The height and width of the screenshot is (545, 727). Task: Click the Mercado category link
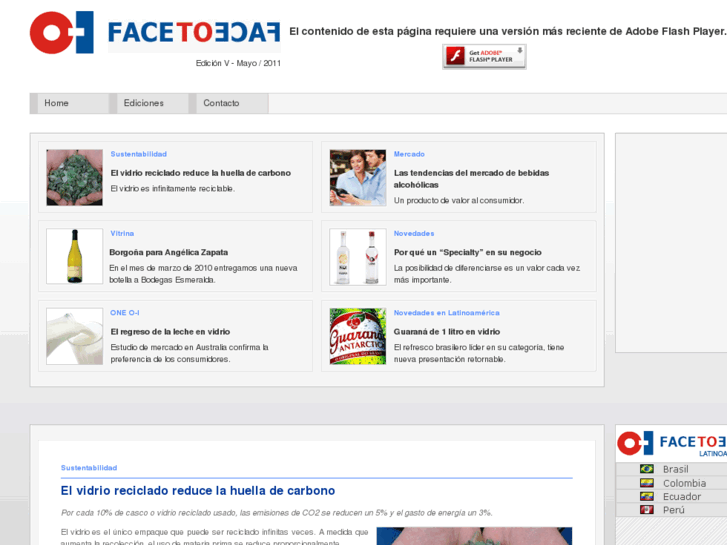pos(409,154)
